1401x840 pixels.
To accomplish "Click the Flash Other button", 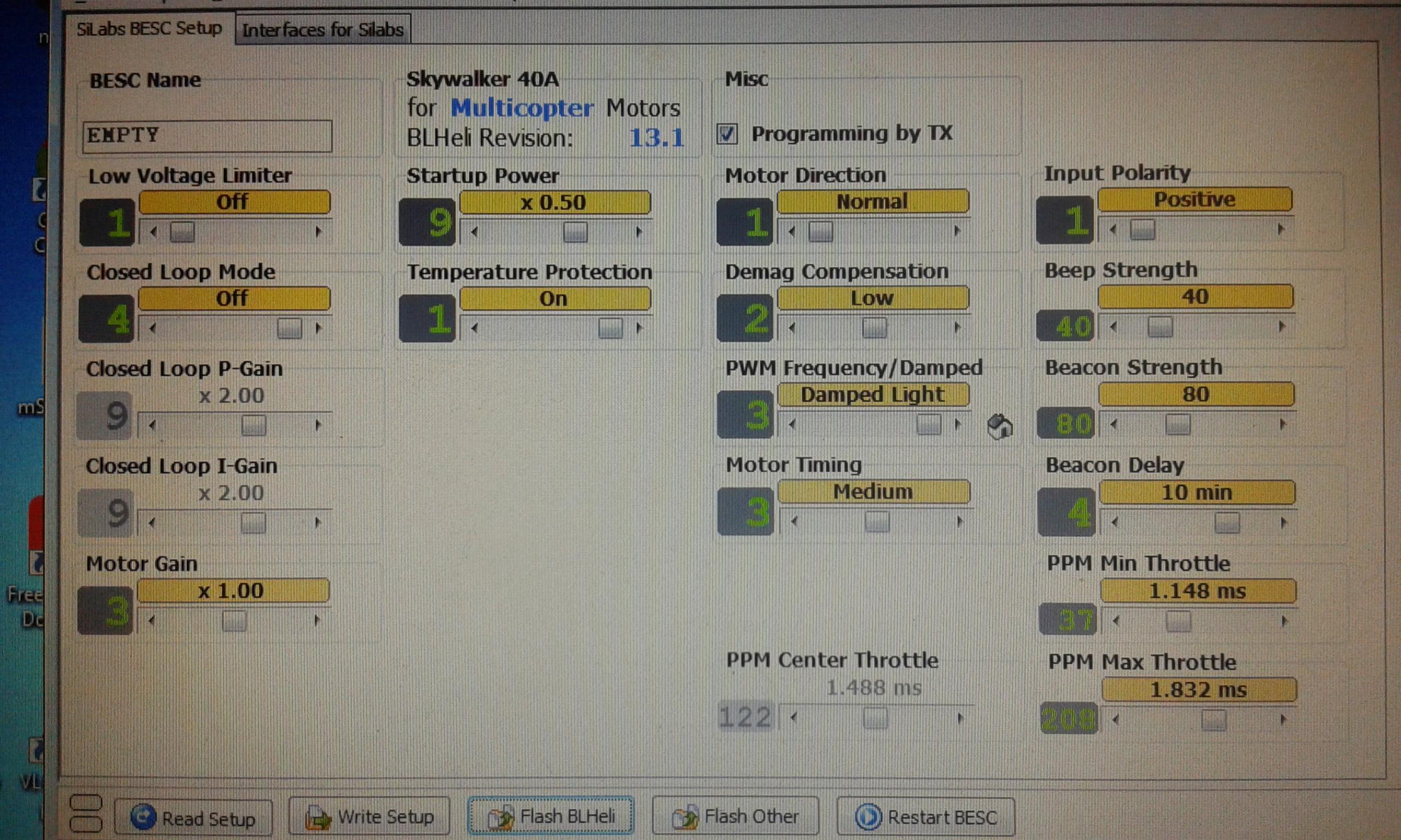I will tap(735, 817).
